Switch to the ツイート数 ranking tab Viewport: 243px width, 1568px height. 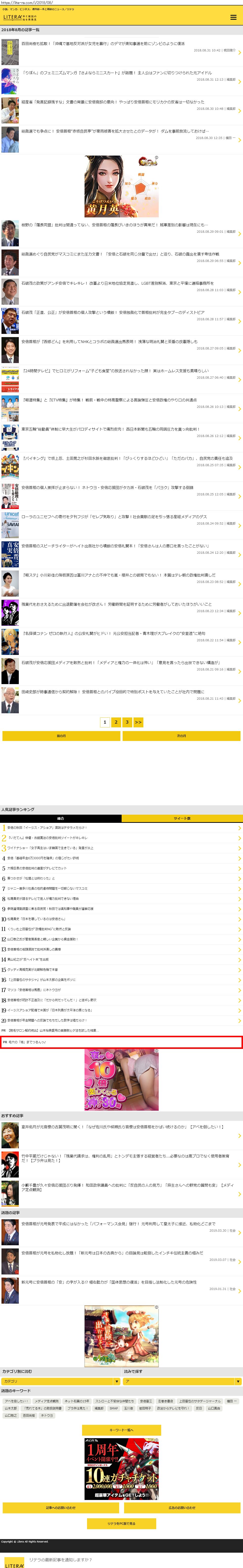click(x=182, y=818)
